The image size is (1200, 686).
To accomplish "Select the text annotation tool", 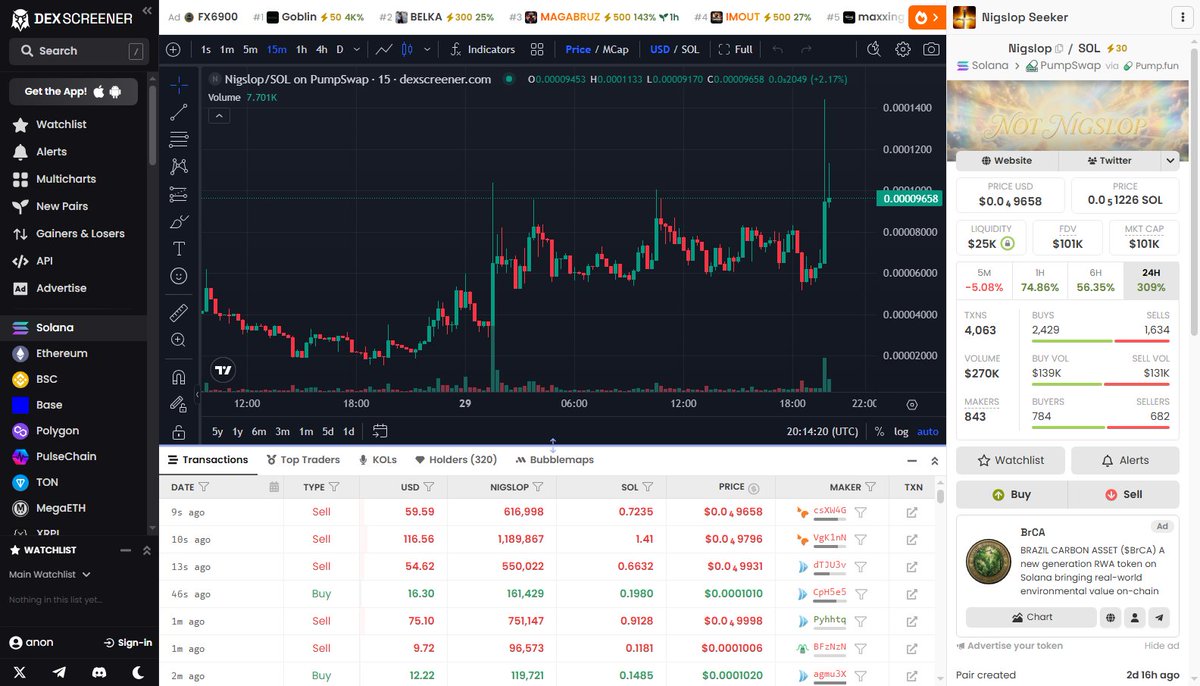I will tap(179, 248).
